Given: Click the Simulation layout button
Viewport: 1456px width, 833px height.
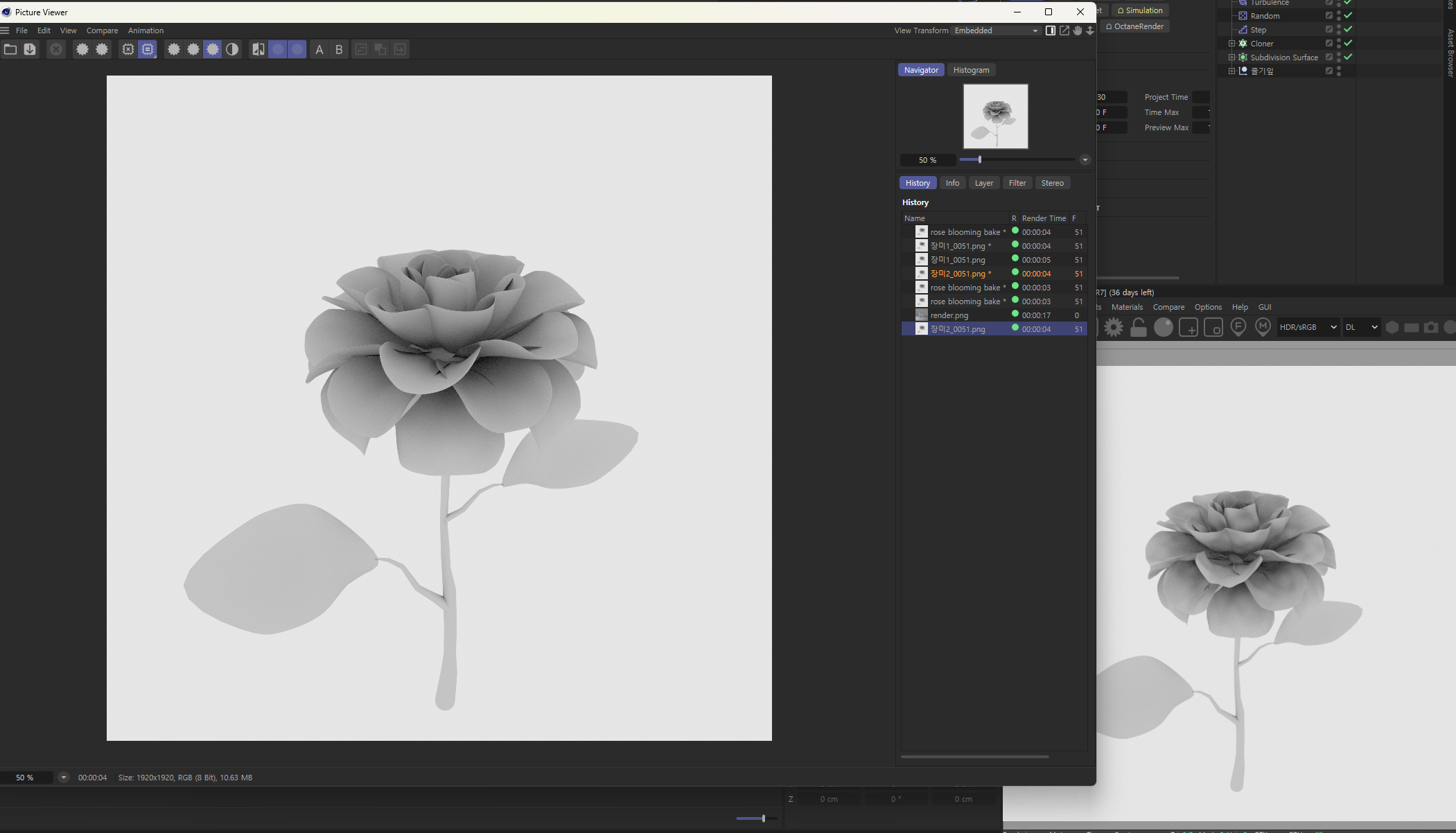Looking at the screenshot, I should [x=1140, y=10].
